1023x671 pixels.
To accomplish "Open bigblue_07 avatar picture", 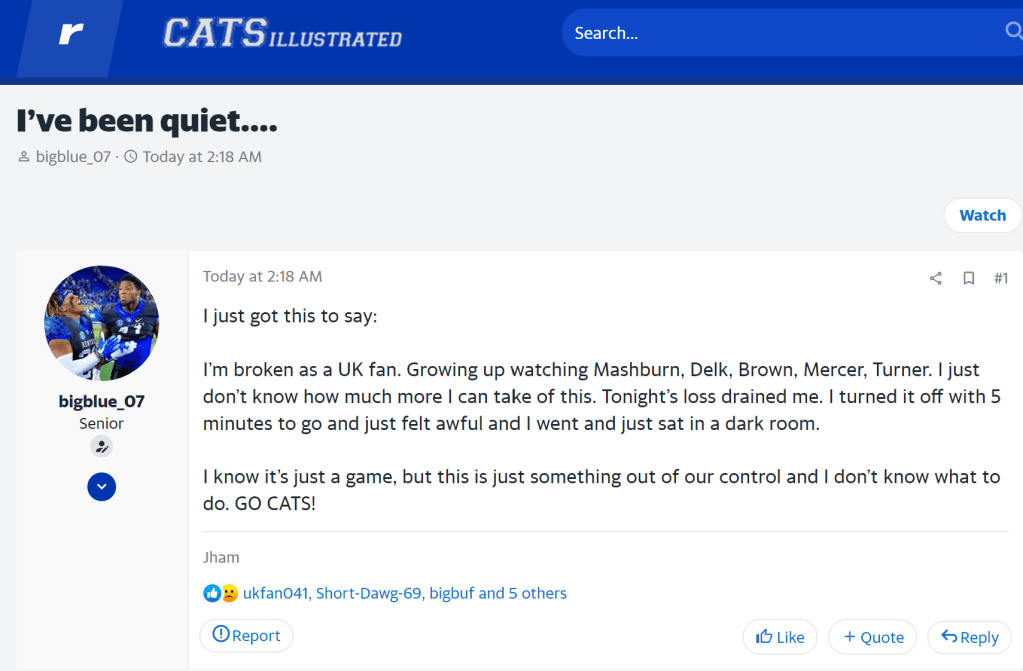I will click(101, 323).
